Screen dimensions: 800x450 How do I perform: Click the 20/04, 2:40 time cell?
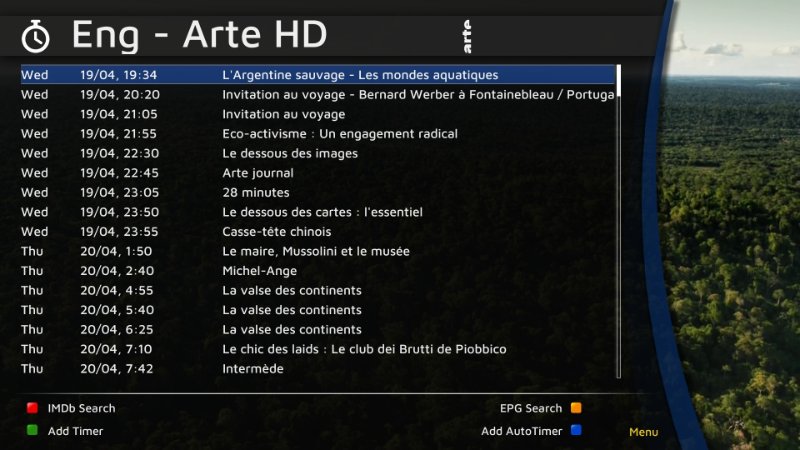click(x=117, y=271)
